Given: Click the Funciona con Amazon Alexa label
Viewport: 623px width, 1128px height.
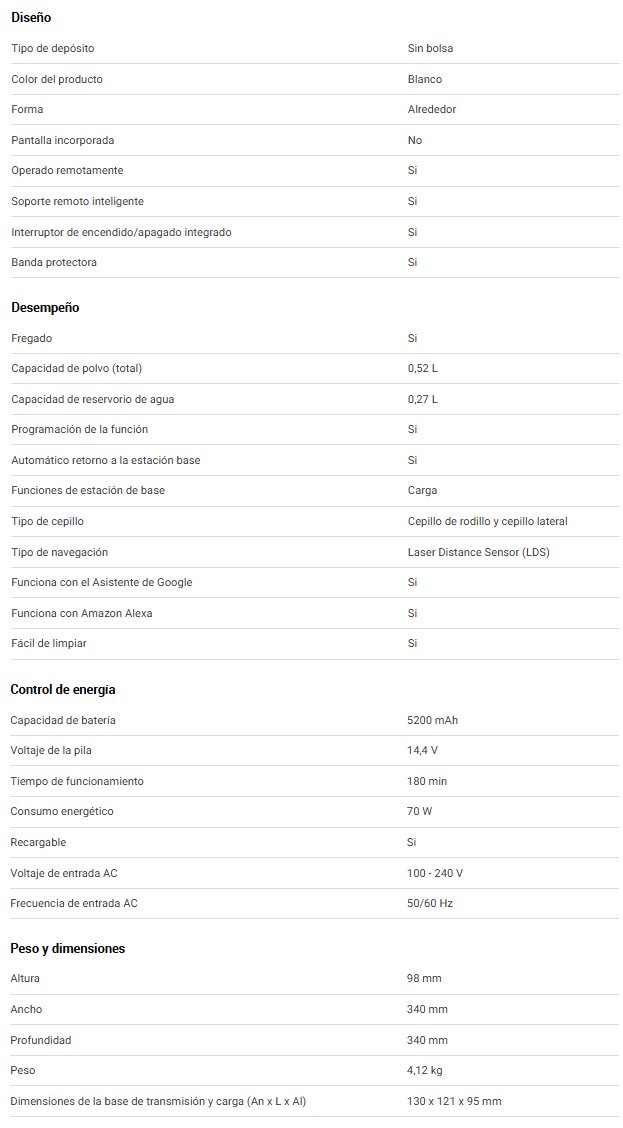Looking at the screenshot, I should pyautogui.click(x=82, y=613).
